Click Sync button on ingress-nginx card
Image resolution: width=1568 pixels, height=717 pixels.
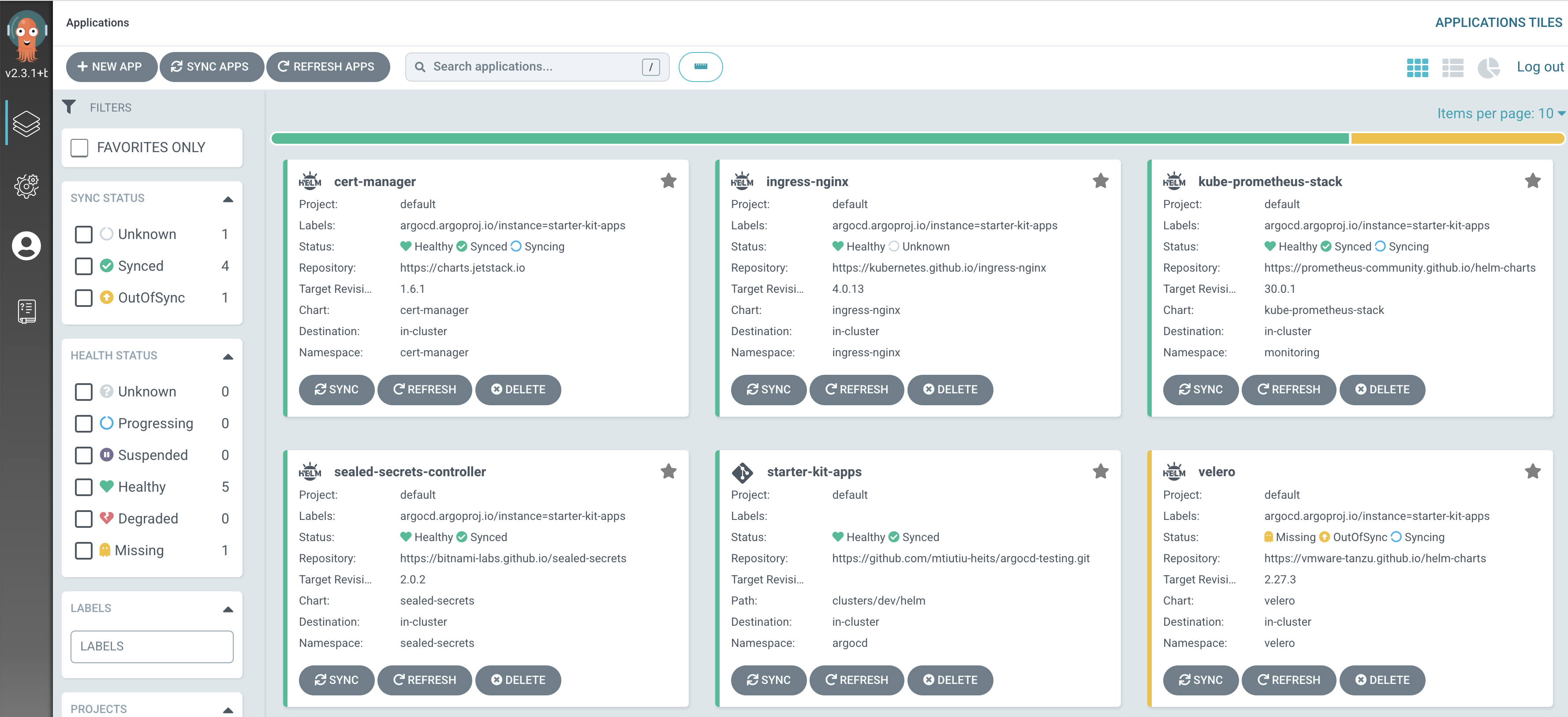pyautogui.click(x=768, y=389)
